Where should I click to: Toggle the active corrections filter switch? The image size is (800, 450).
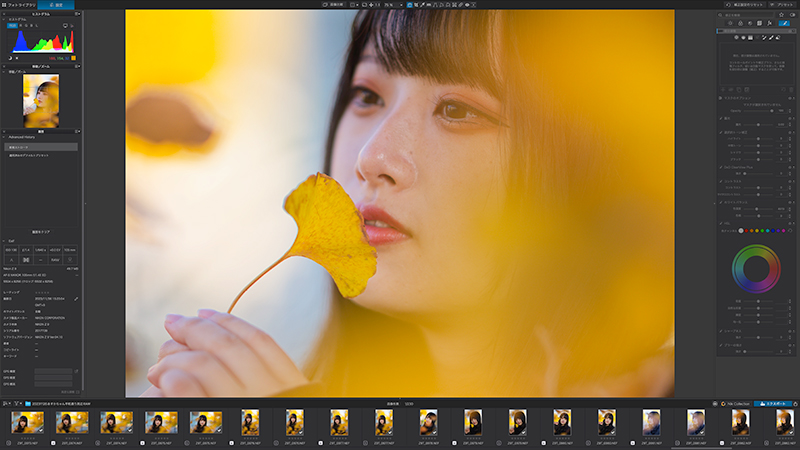coord(792,15)
